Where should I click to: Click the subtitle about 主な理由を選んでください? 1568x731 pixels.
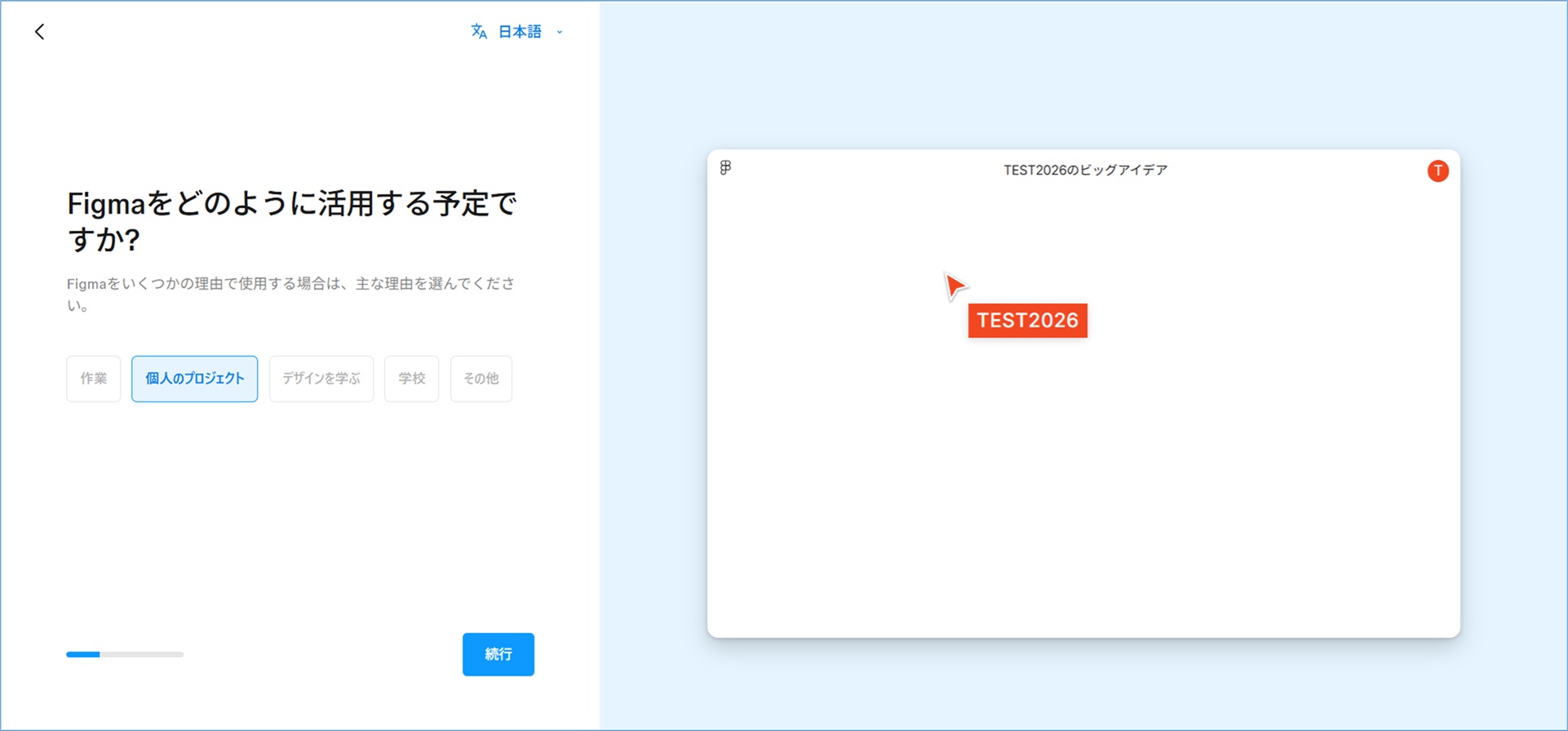click(x=291, y=295)
